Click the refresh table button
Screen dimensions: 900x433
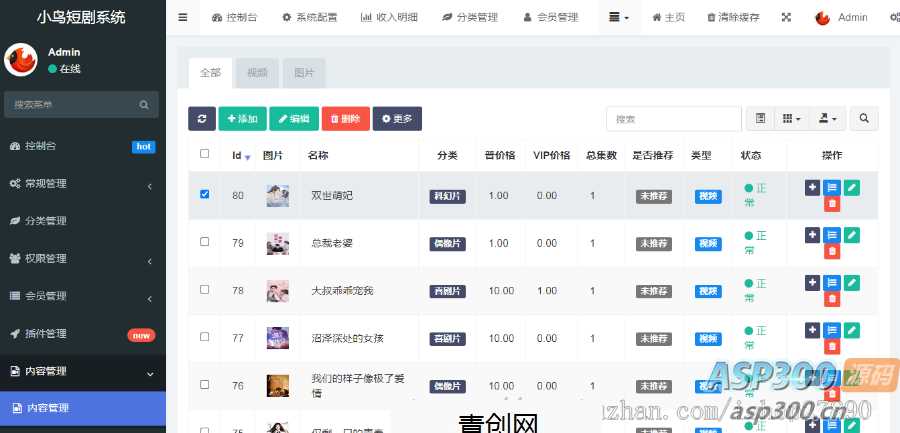pyautogui.click(x=201, y=119)
